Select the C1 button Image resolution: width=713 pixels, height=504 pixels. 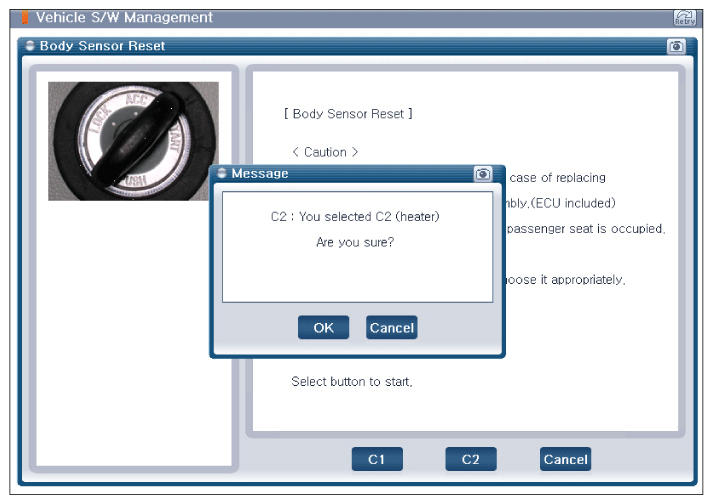tap(376, 459)
